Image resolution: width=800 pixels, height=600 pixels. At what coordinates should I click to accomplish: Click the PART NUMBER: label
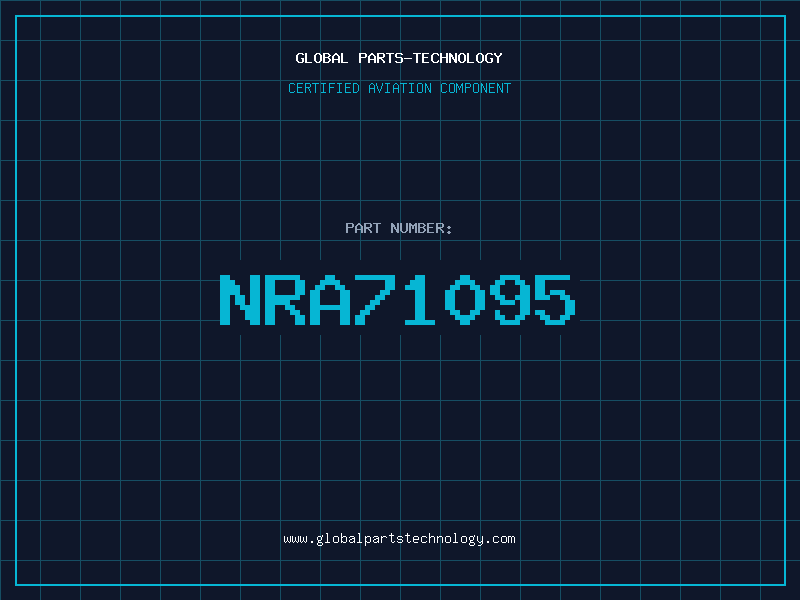[x=399, y=228]
